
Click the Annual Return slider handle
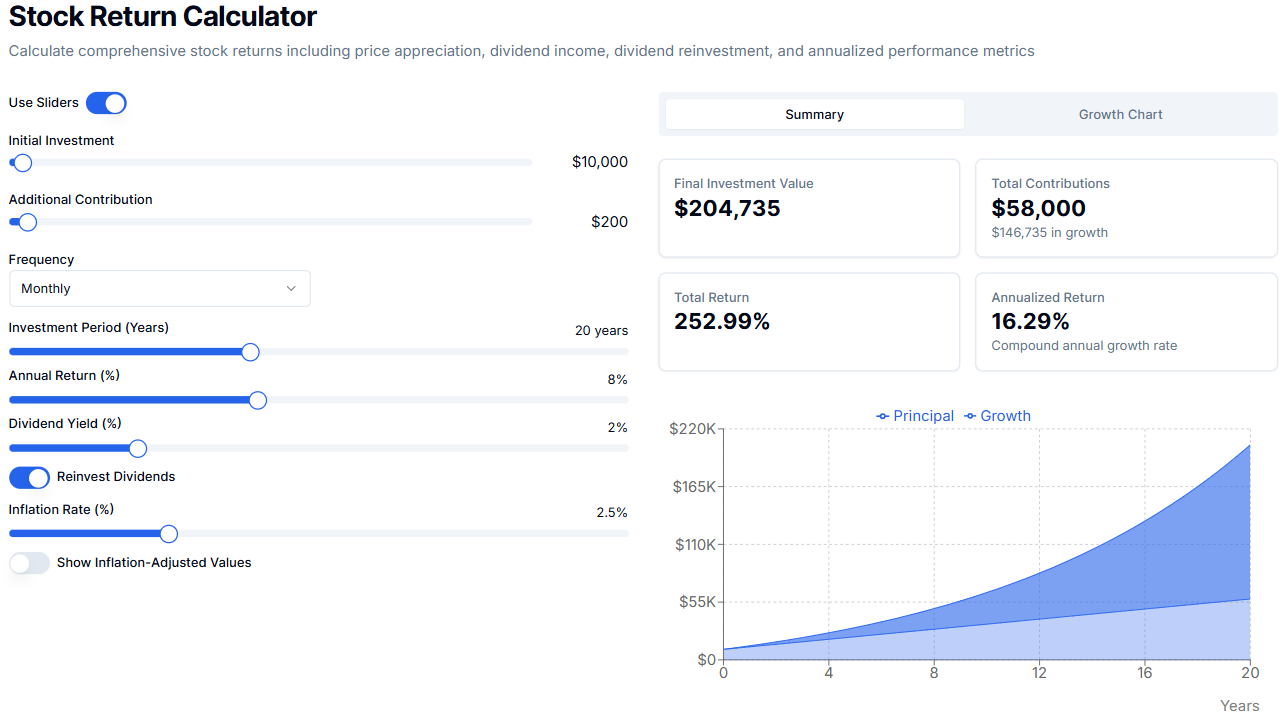tap(257, 400)
